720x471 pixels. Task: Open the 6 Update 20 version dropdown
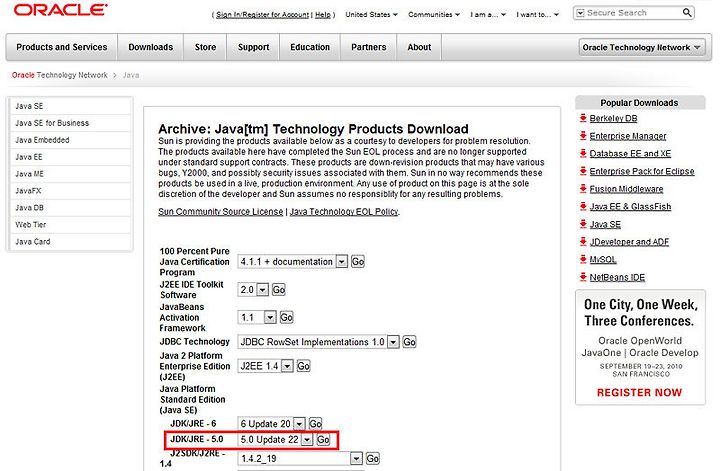pos(299,423)
